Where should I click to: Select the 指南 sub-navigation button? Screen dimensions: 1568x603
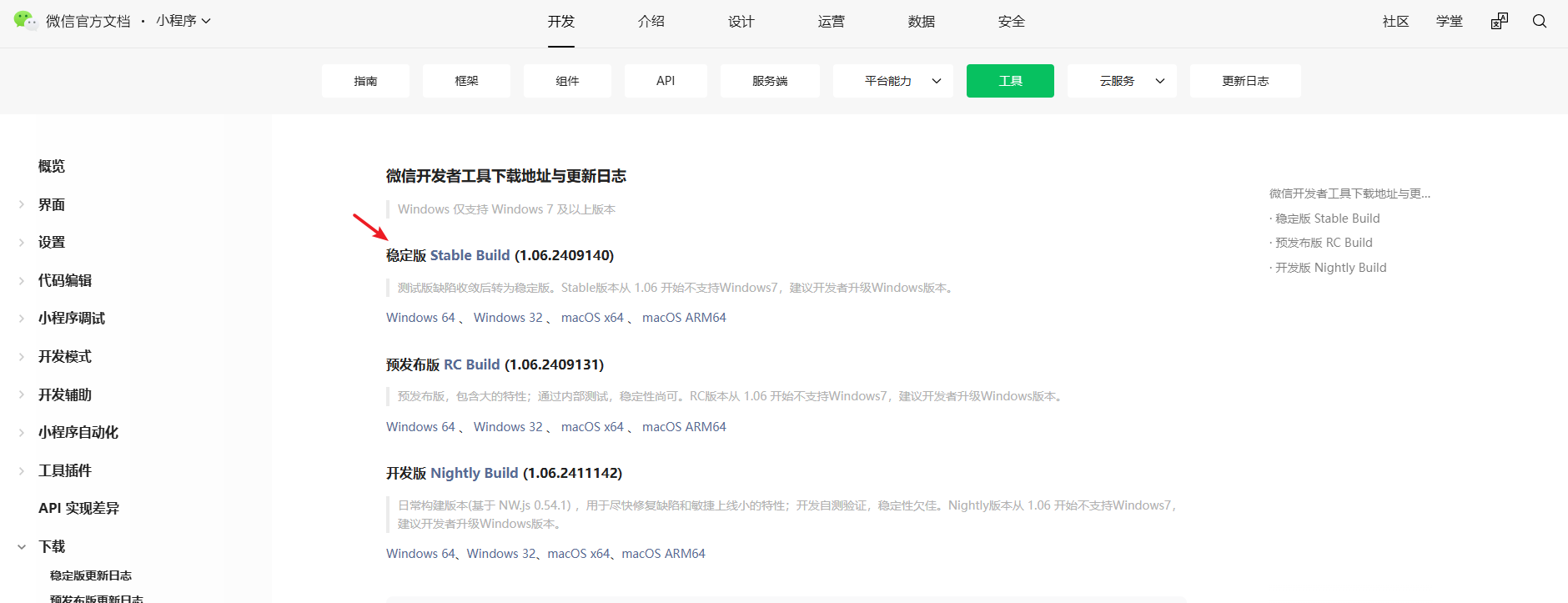(x=365, y=81)
